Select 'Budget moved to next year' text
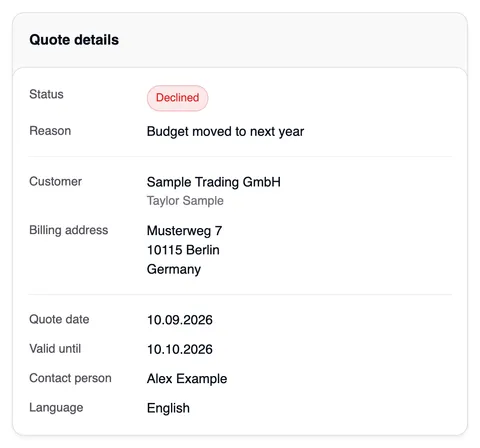 tap(225, 132)
